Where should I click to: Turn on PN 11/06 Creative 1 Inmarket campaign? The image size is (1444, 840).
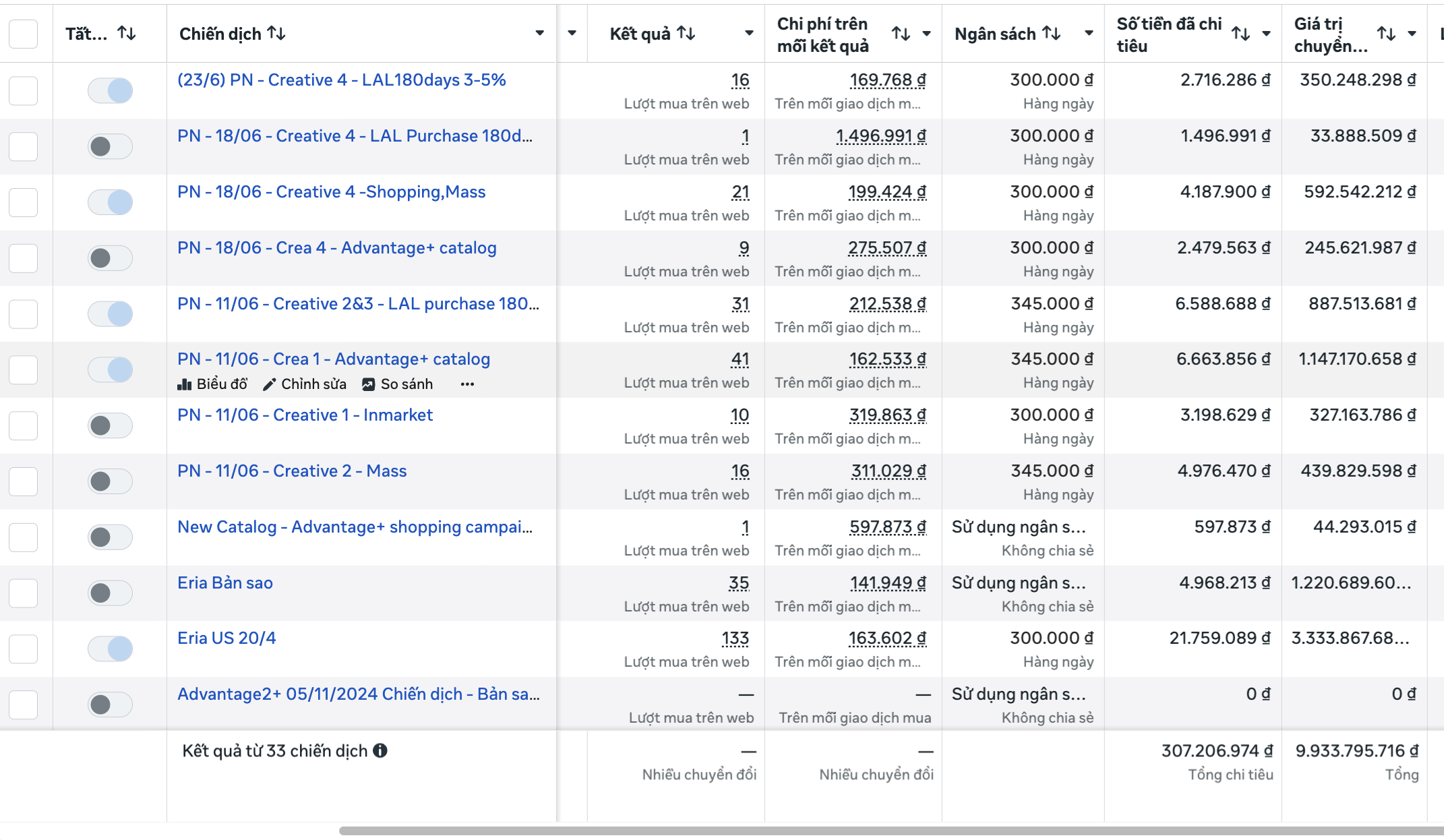(110, 425)
